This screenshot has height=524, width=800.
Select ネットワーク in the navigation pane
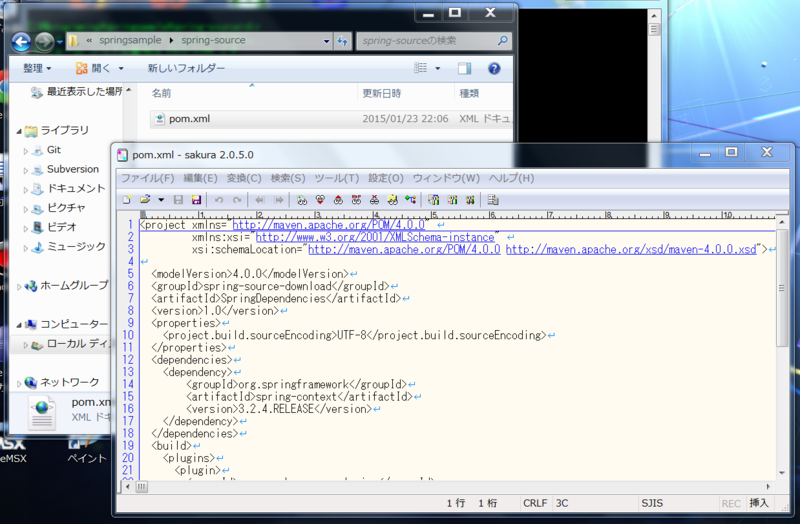tap(69, 382)
